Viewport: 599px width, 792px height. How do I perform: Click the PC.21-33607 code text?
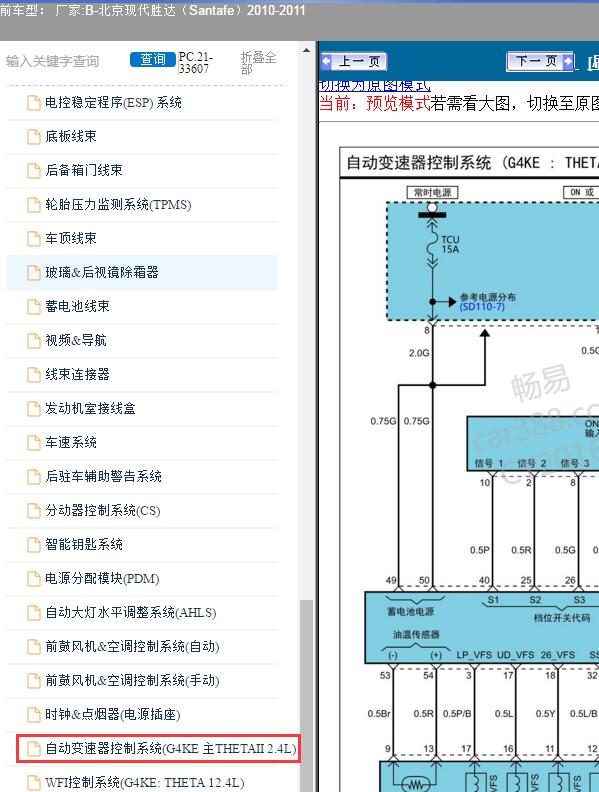[196, 63]
